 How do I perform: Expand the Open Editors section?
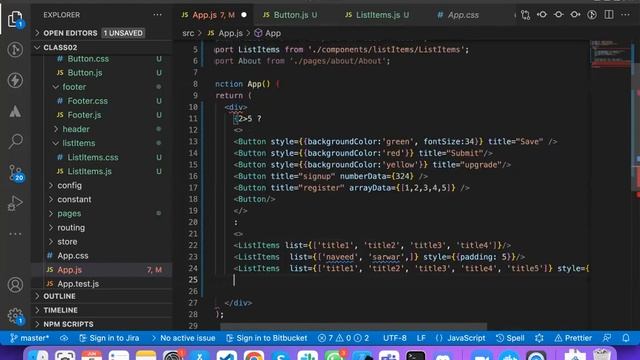(x=102, y=33)
